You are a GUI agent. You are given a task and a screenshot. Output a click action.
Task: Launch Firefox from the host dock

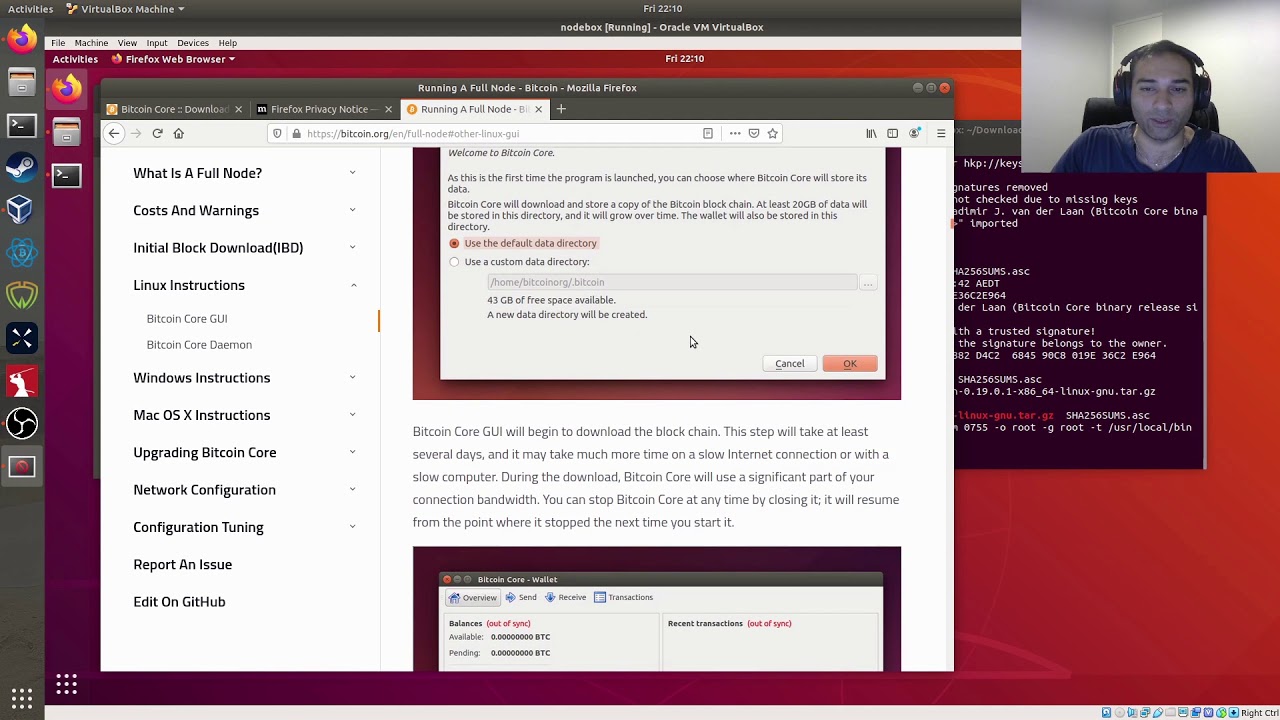21,40
